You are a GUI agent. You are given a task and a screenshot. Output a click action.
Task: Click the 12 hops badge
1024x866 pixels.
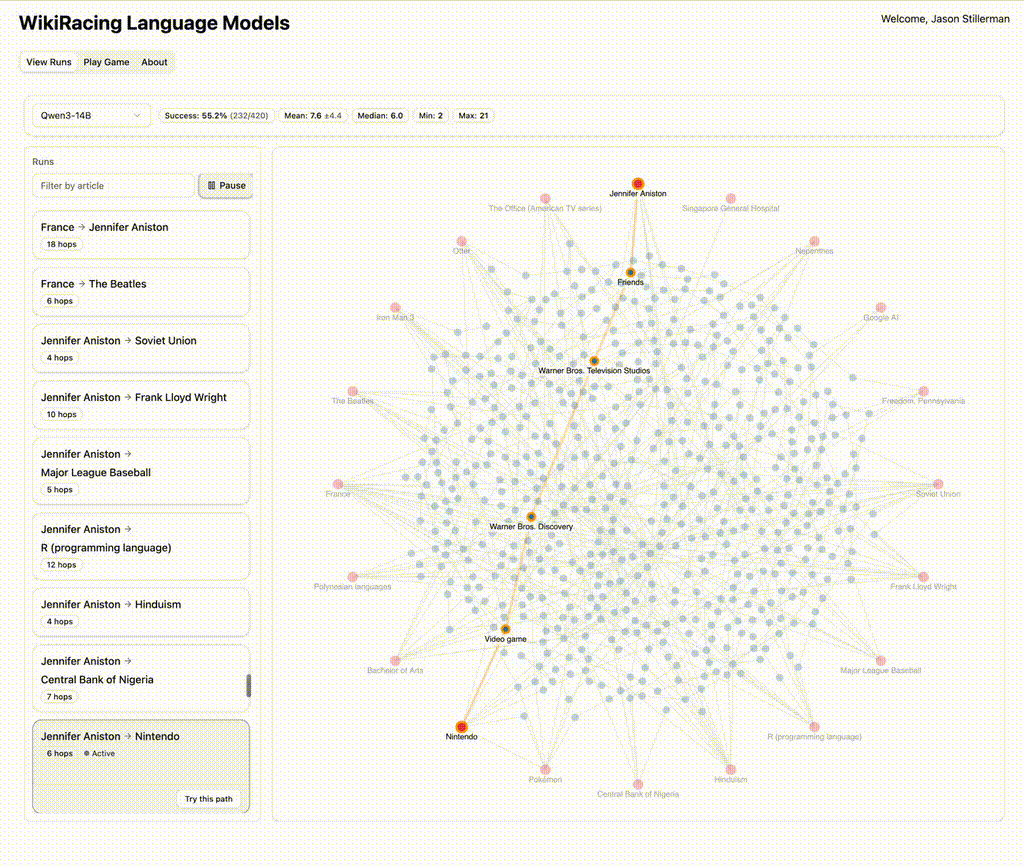click(x=61, y=565)
